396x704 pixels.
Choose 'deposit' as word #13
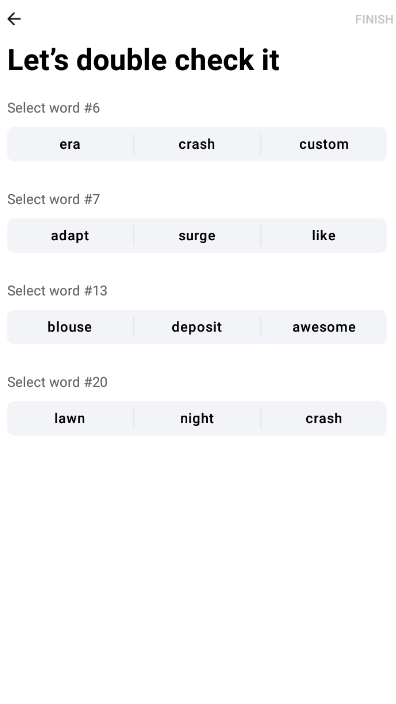197,327
